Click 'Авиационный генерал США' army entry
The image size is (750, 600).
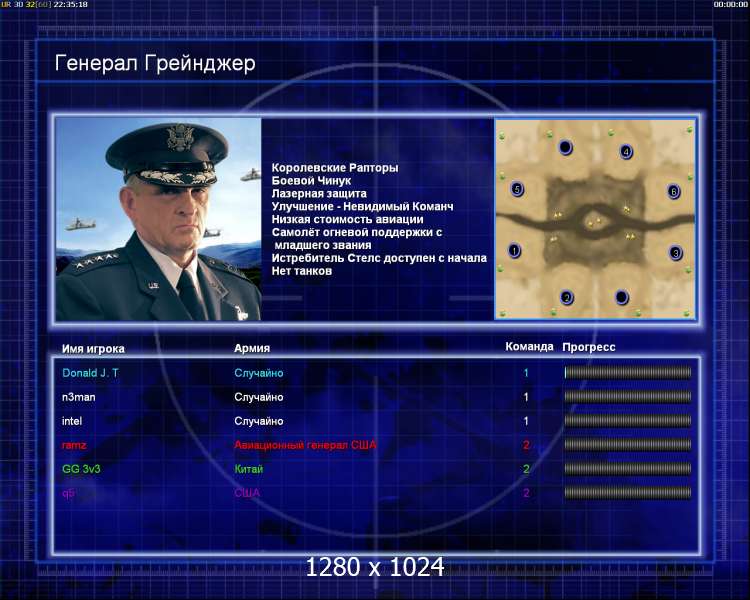click(x=305, y=445)
